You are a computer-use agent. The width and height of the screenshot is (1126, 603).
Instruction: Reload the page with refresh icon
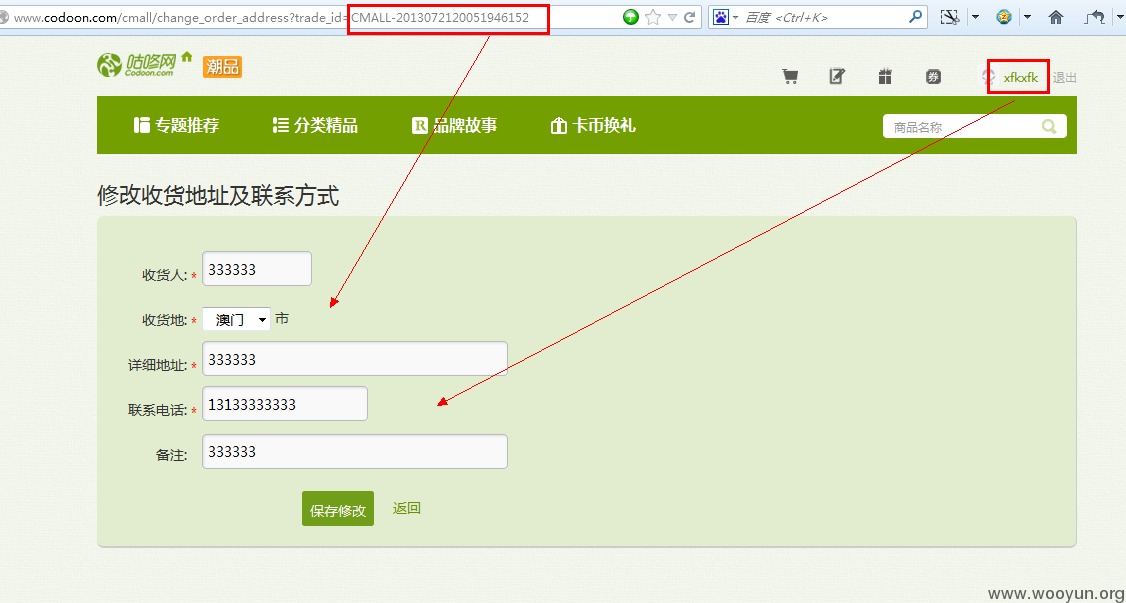pos(689,17)
